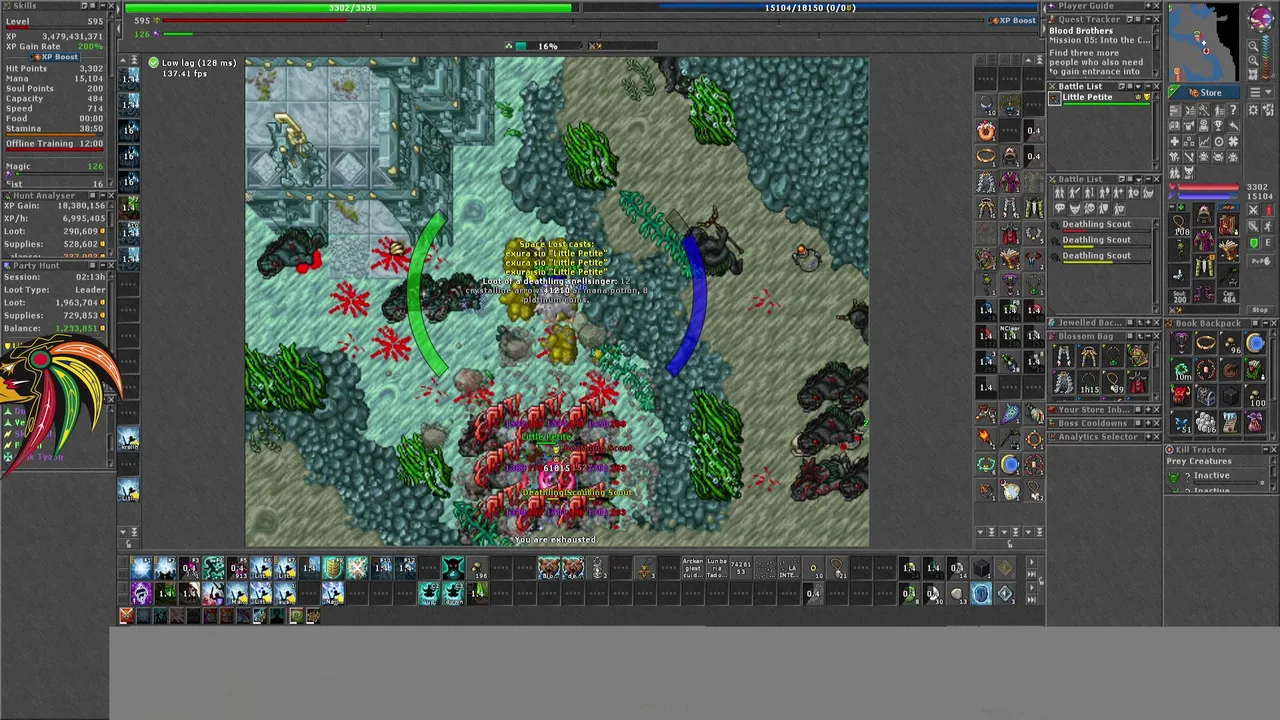This screenshot has height=720, width=1280.
Task: Select the green-gold armor in Blossom Bag
Action: click(x=1138, y=356)
